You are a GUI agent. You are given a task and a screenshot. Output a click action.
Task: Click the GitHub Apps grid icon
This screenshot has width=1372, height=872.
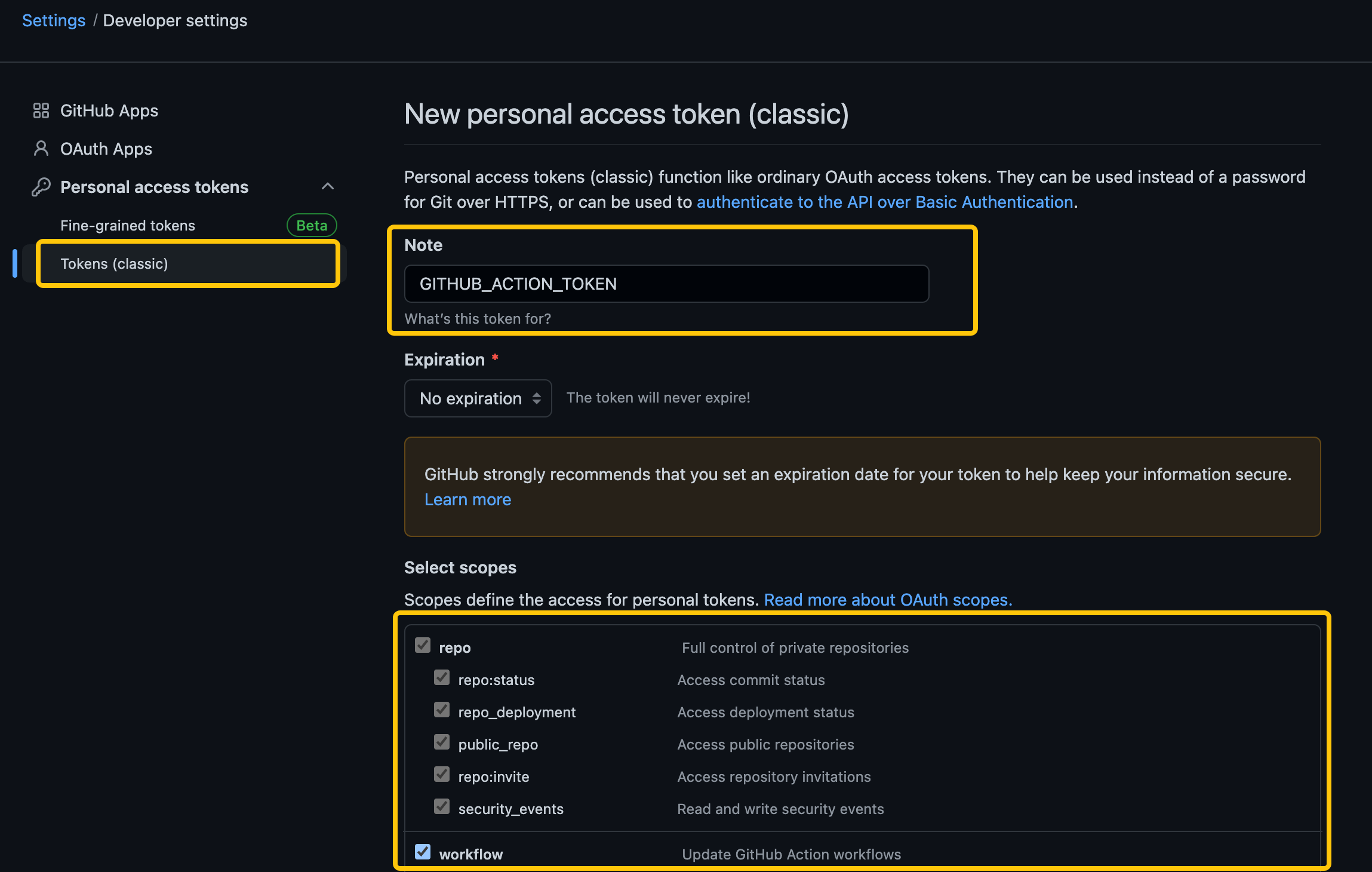[41, 110]
